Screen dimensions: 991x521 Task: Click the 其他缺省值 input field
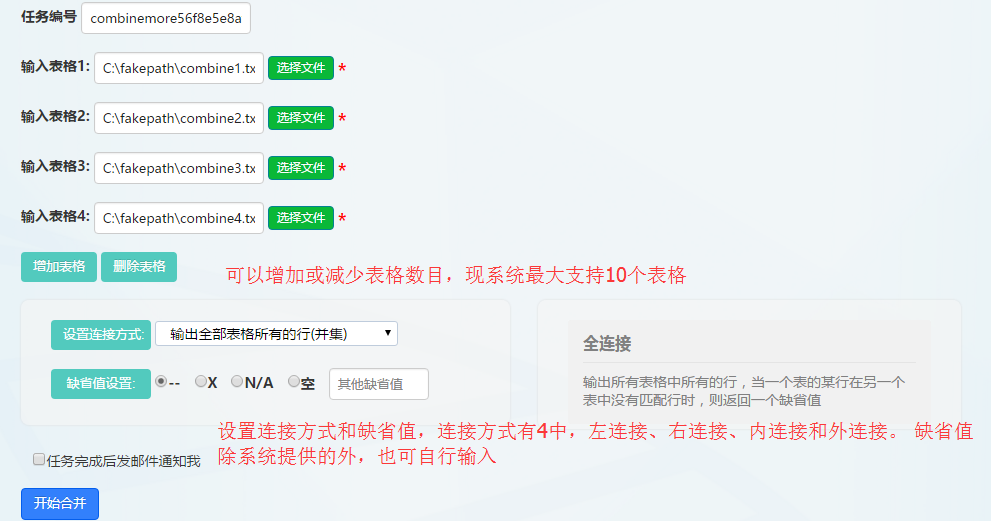pos(379,384)
